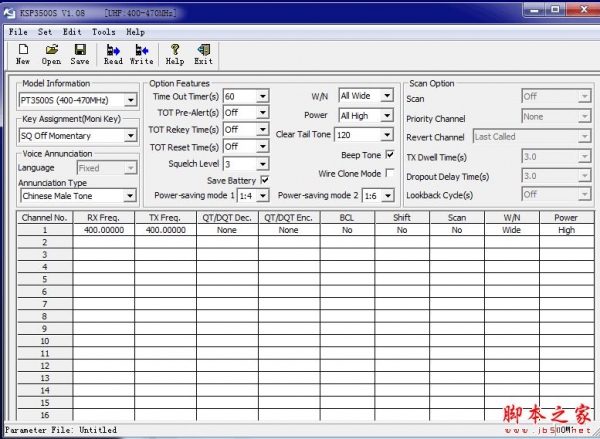Open the Power All High dropdown

pos(387,115)
